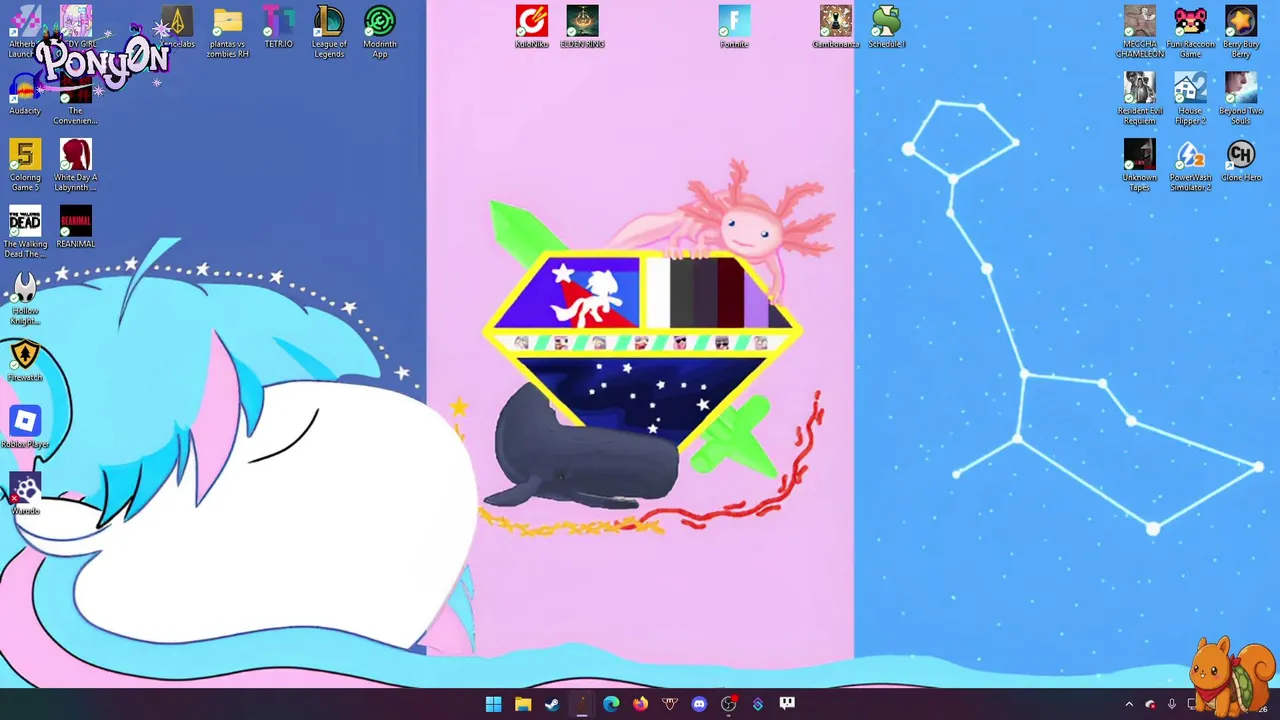Open The Walking Dead desktop icon
This screenshot has width=1280, height=720.
pyautogui.click(x=25, y=232)
